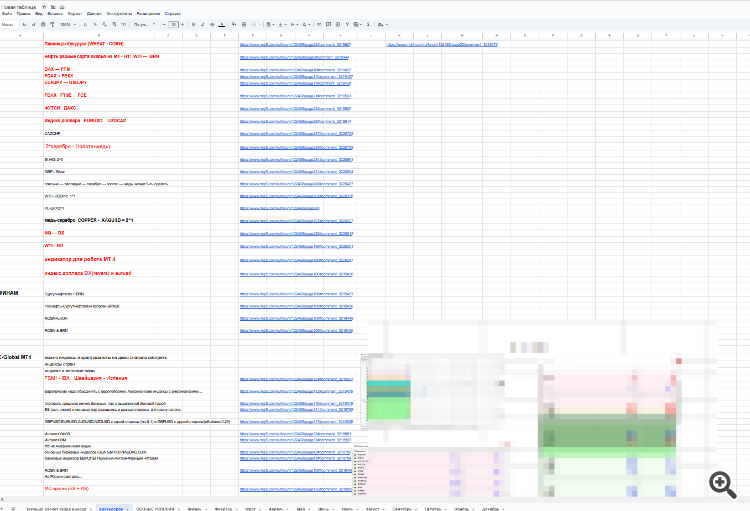Click the horizontal scrollbar left arrow

click(2, 500)
